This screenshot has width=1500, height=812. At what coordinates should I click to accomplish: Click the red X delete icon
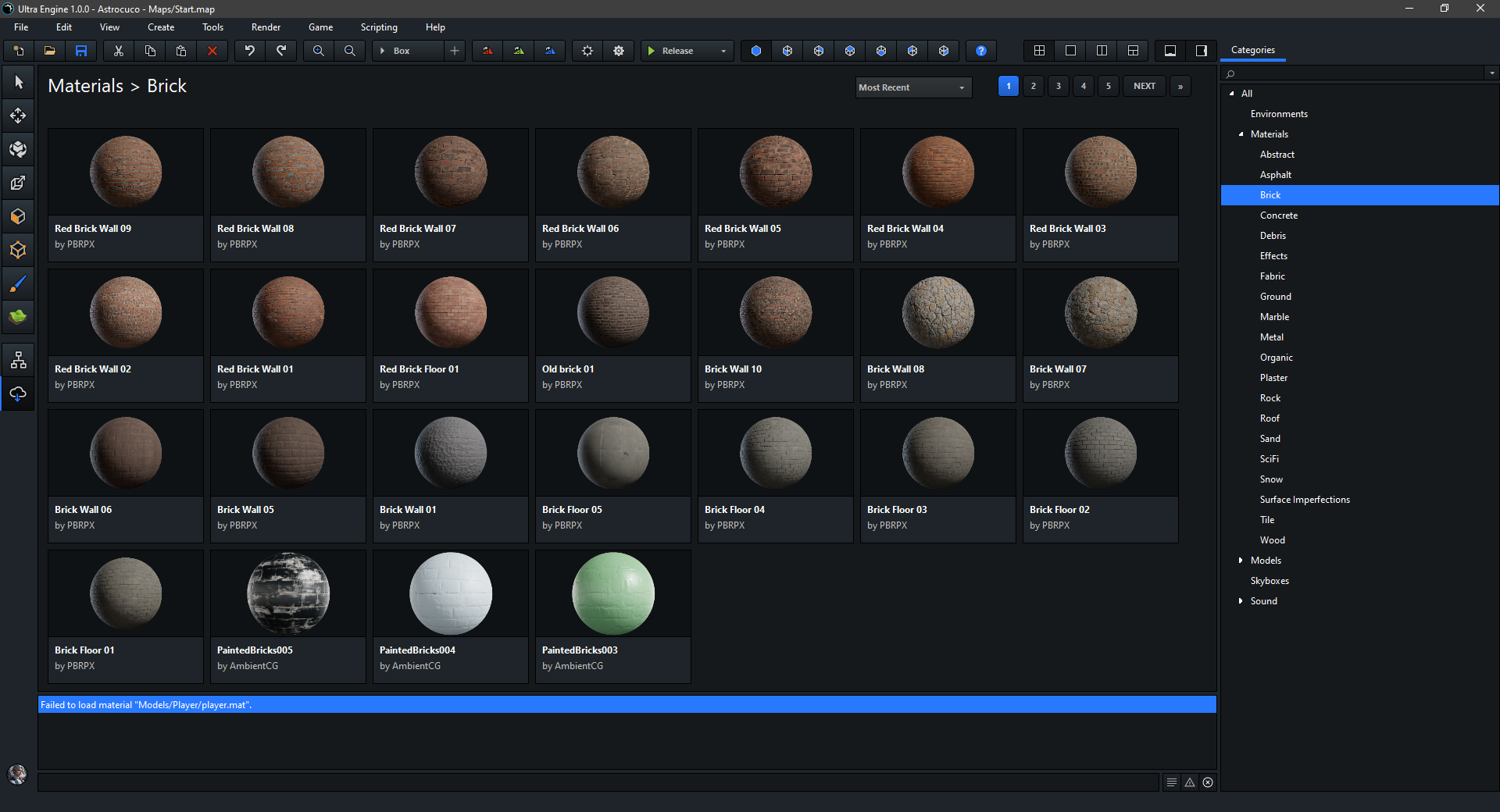[x=212, y=51]
